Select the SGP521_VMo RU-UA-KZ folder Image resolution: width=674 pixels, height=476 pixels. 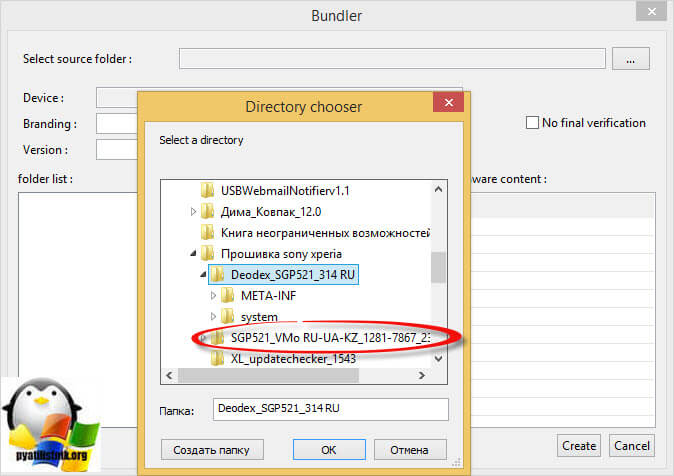click(x=330, y=338)
